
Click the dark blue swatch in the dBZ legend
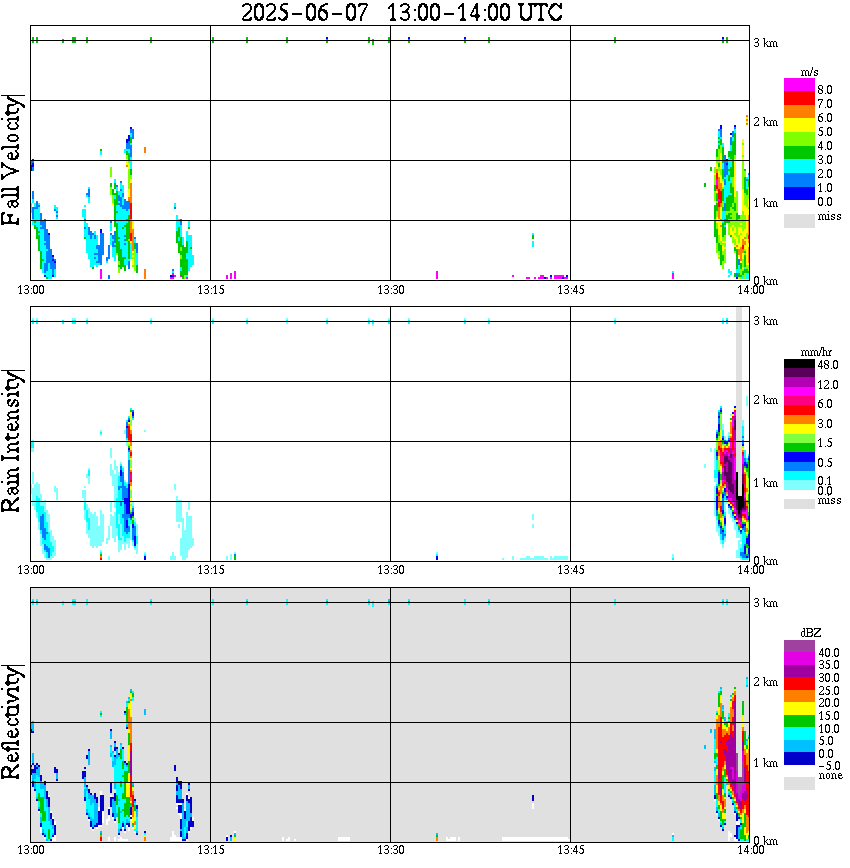[799, 759]
